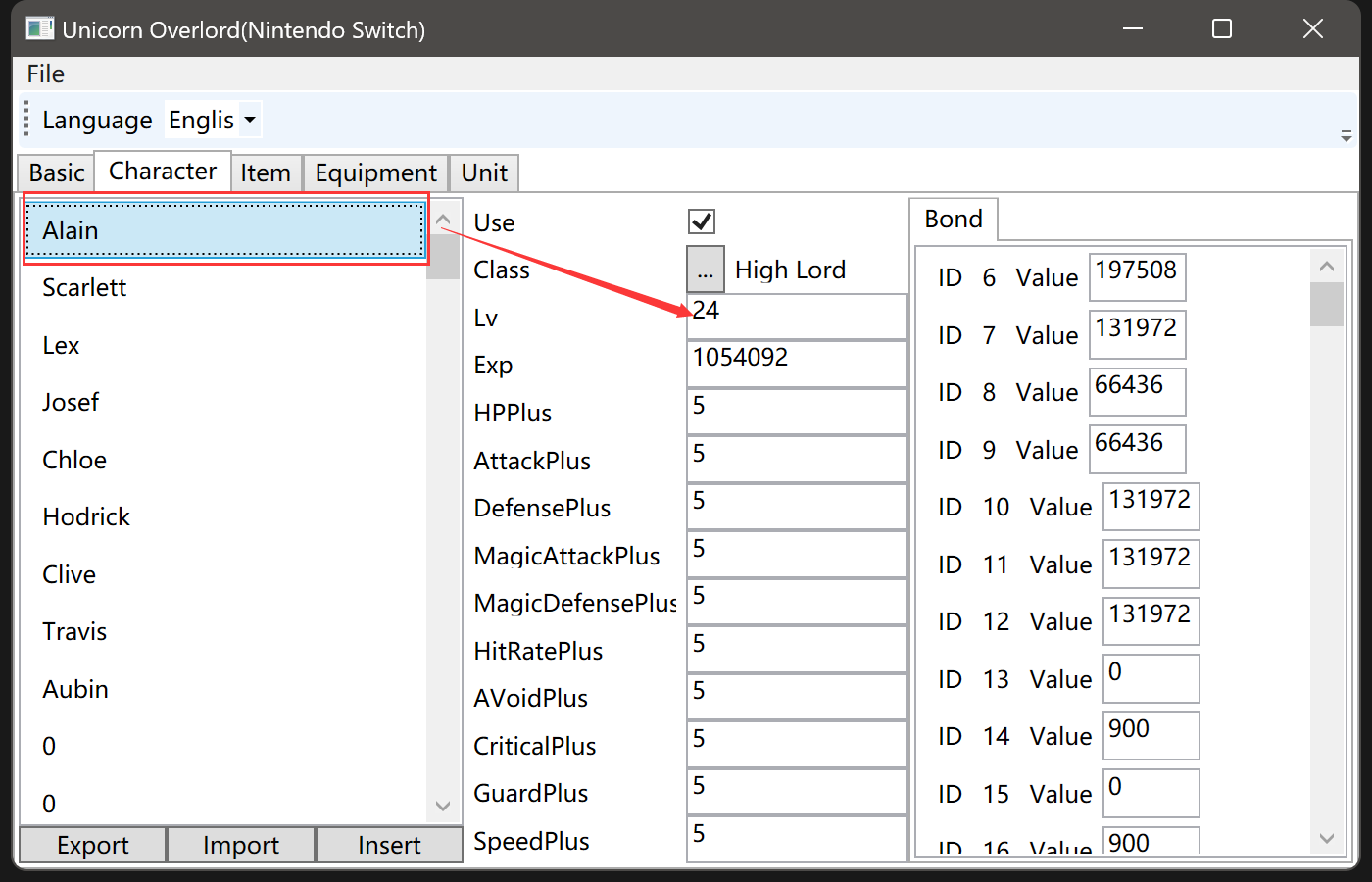Image resolution: width=1372 pixels, height=882 pixels.
Task: Switch to the Basic tab
Action: click(x=57, y=172)
